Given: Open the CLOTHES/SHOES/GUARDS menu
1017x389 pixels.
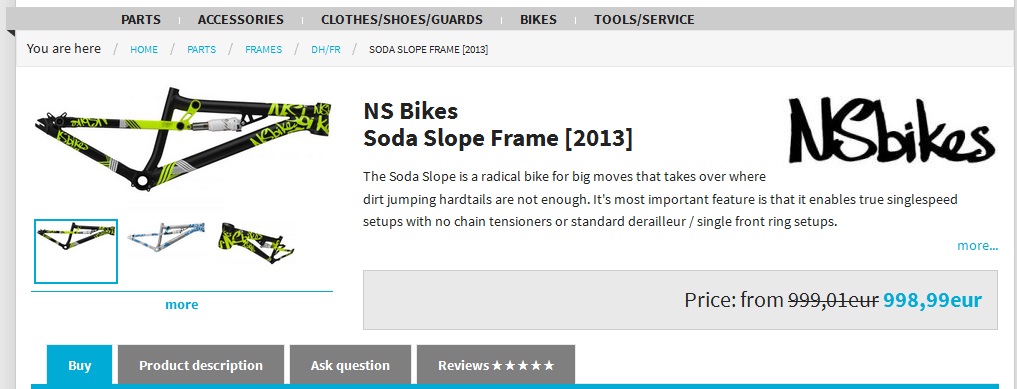Looking at the screenshot, I should click(401, 19).
